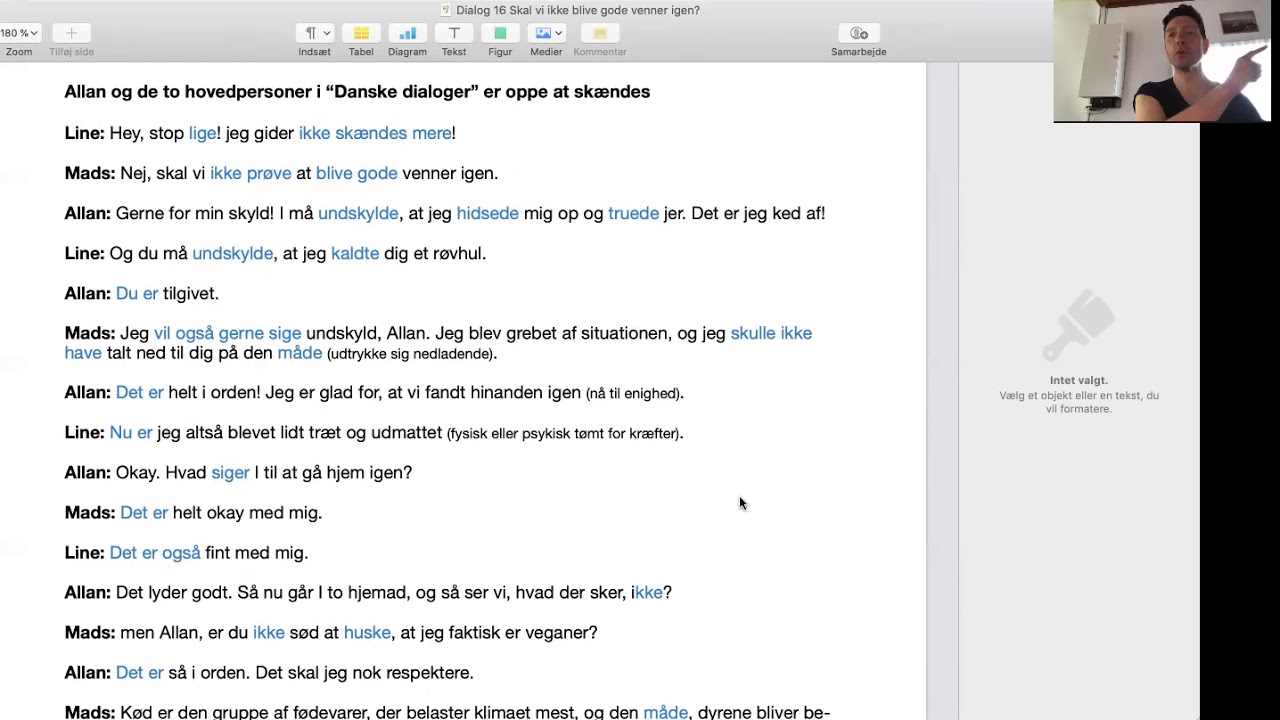Insert a shape with Figur

coord(500,33)
